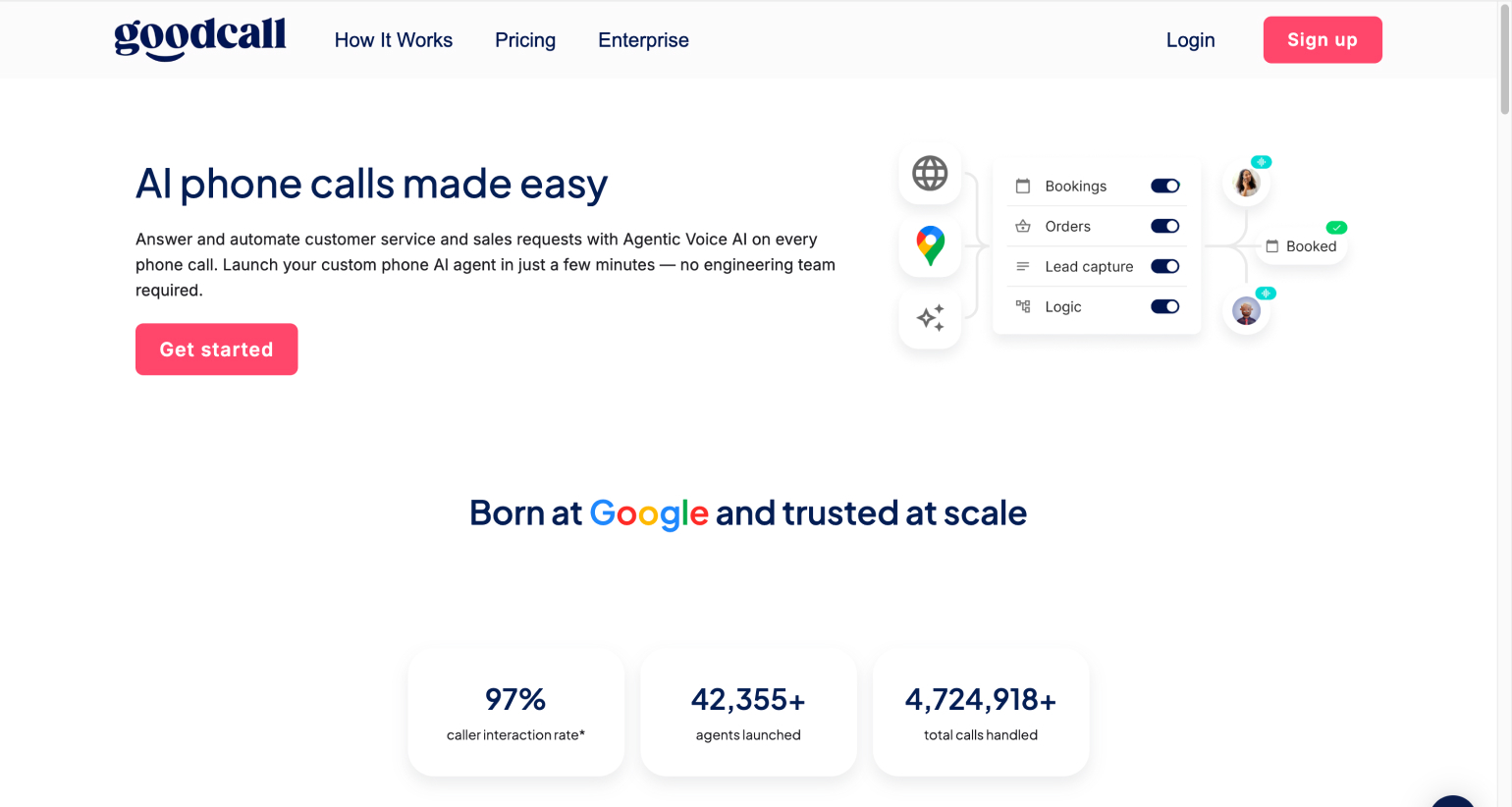The image size is (1512, 807).
Task: Click the globe website icon
Action: click(x=930, y=174)
